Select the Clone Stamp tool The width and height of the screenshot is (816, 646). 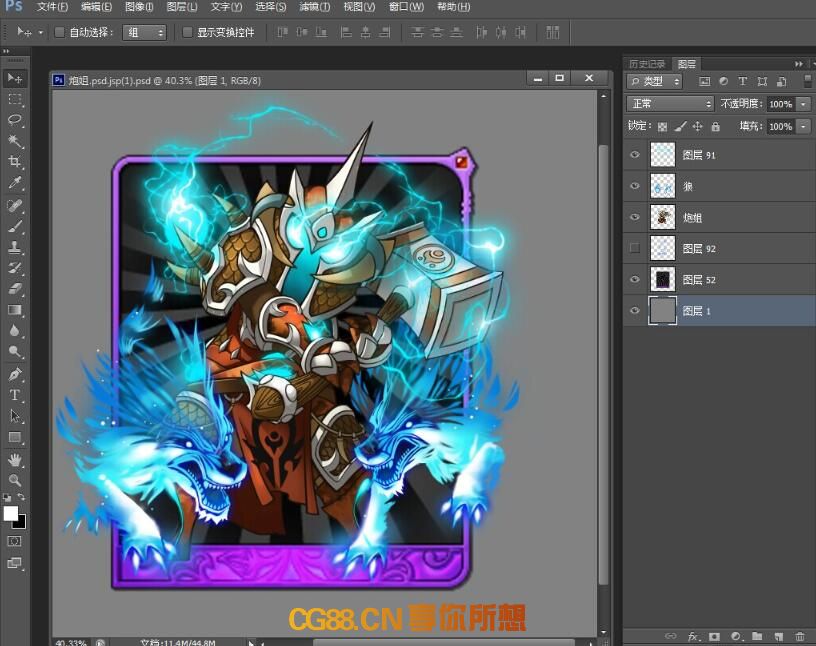(15, 247)
